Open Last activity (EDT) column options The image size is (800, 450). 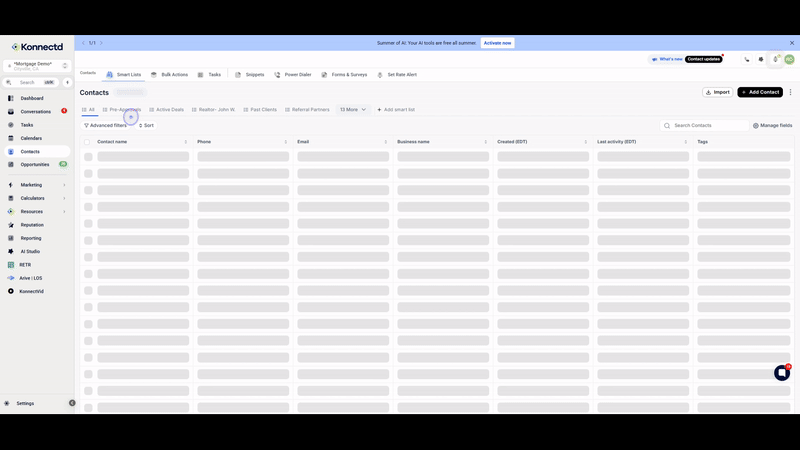pyautogui.click(x=686, y=142)
